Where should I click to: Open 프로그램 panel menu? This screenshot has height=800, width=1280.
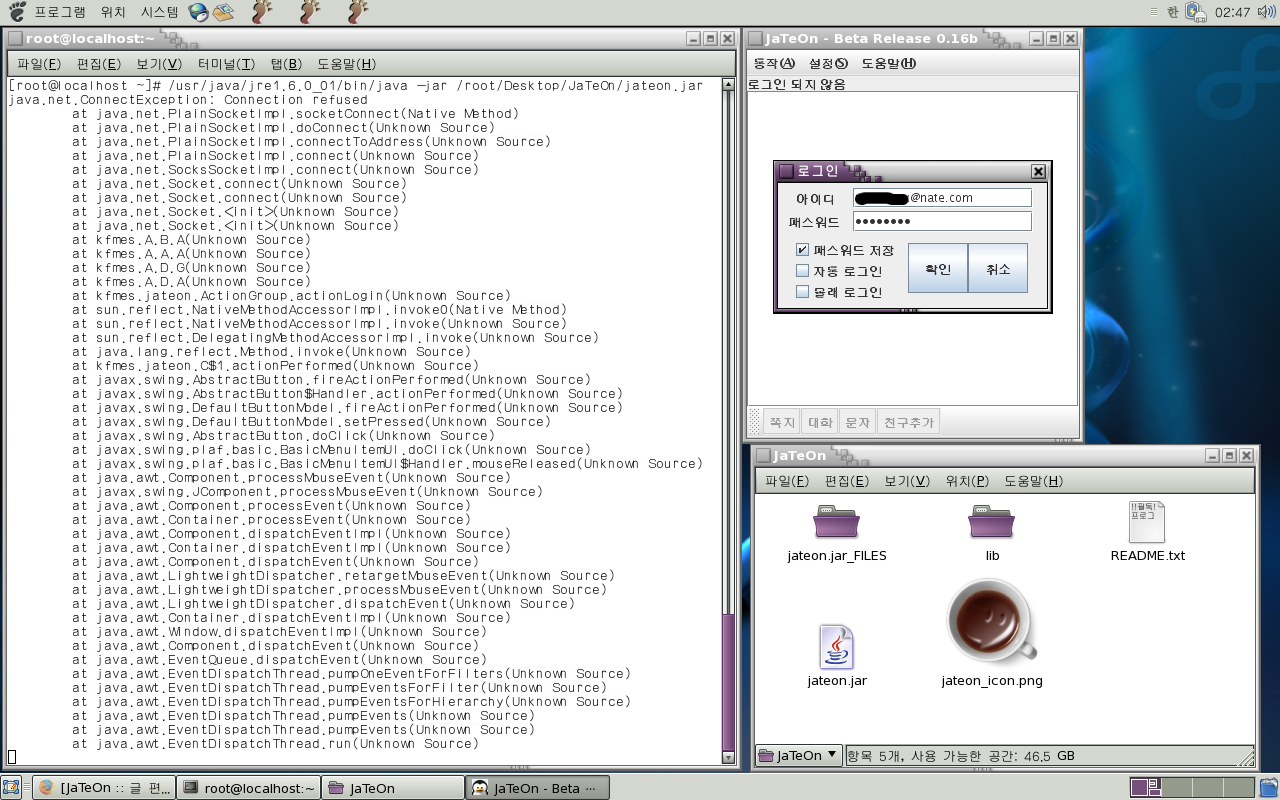click(60, 12)
